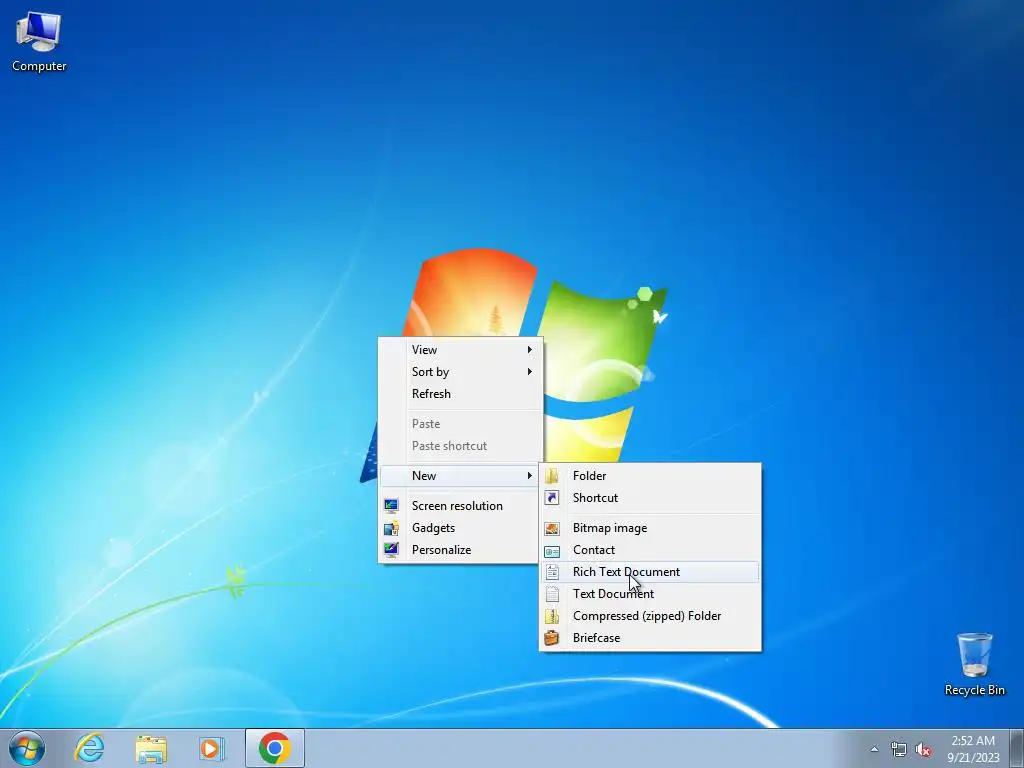Create a new Compressed (zipped) Folder
The width and height of the screenshot is (1024, 768).
[x=650, y=616]
